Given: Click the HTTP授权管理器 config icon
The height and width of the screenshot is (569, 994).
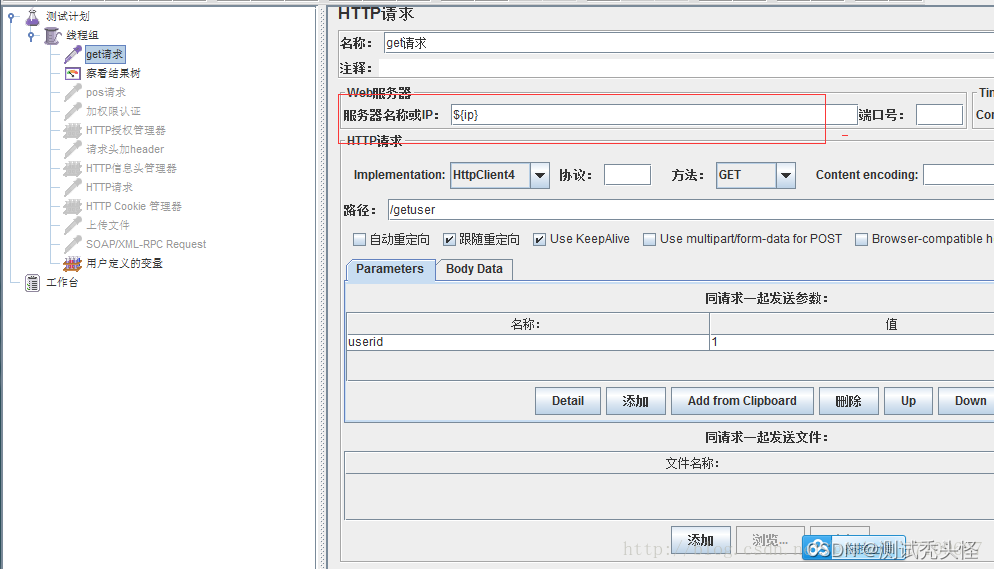Looking at the screenshot, I should pyautogui.click(x=73, y=131).
